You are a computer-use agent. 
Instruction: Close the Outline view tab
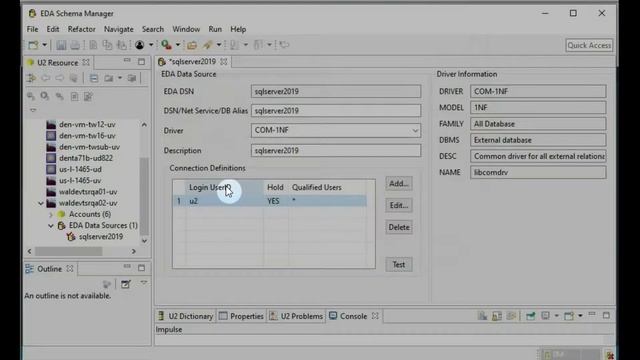70,269
